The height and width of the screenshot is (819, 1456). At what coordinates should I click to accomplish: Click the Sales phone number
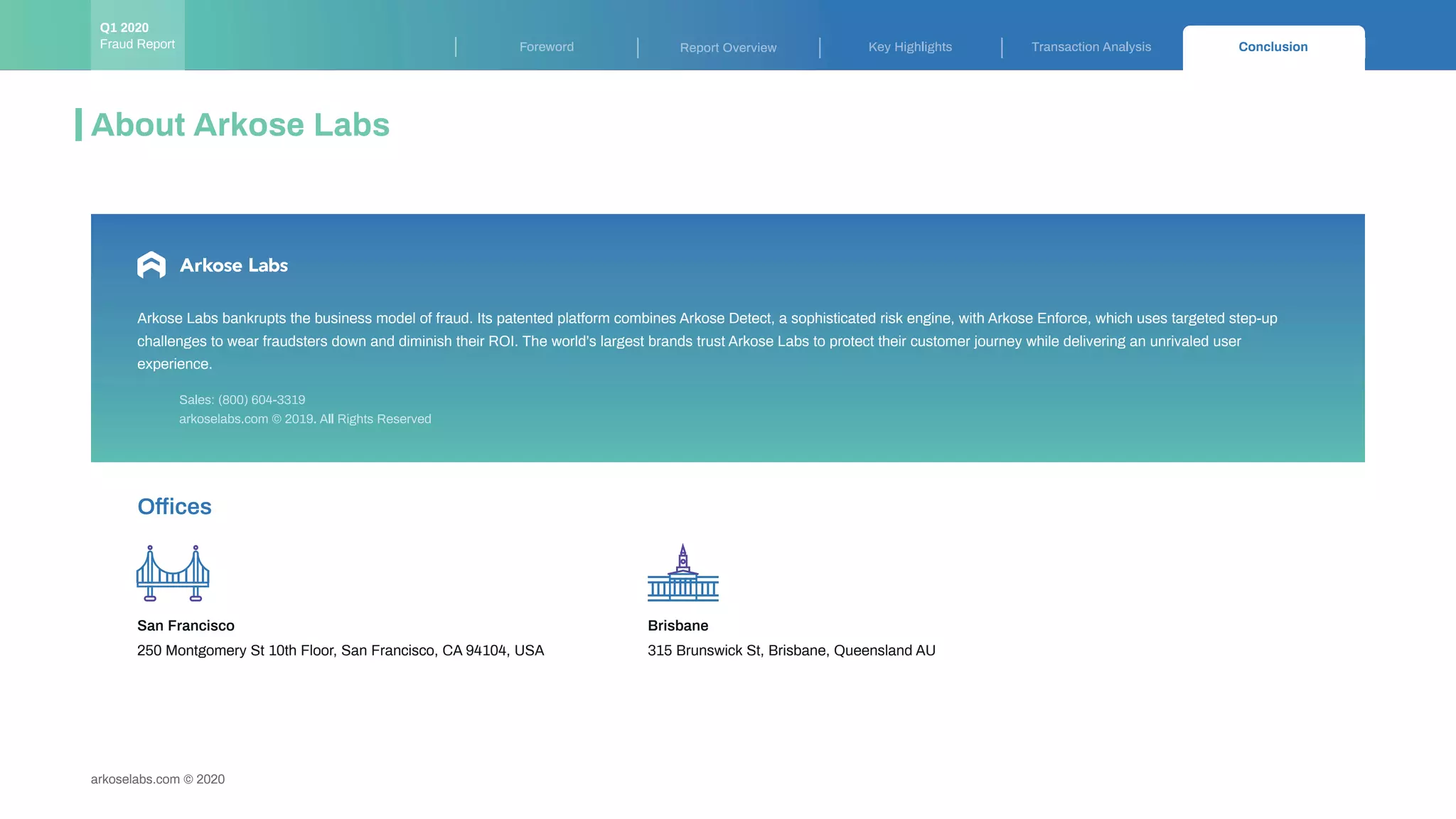pyautogui.click(x=261, y=400)
